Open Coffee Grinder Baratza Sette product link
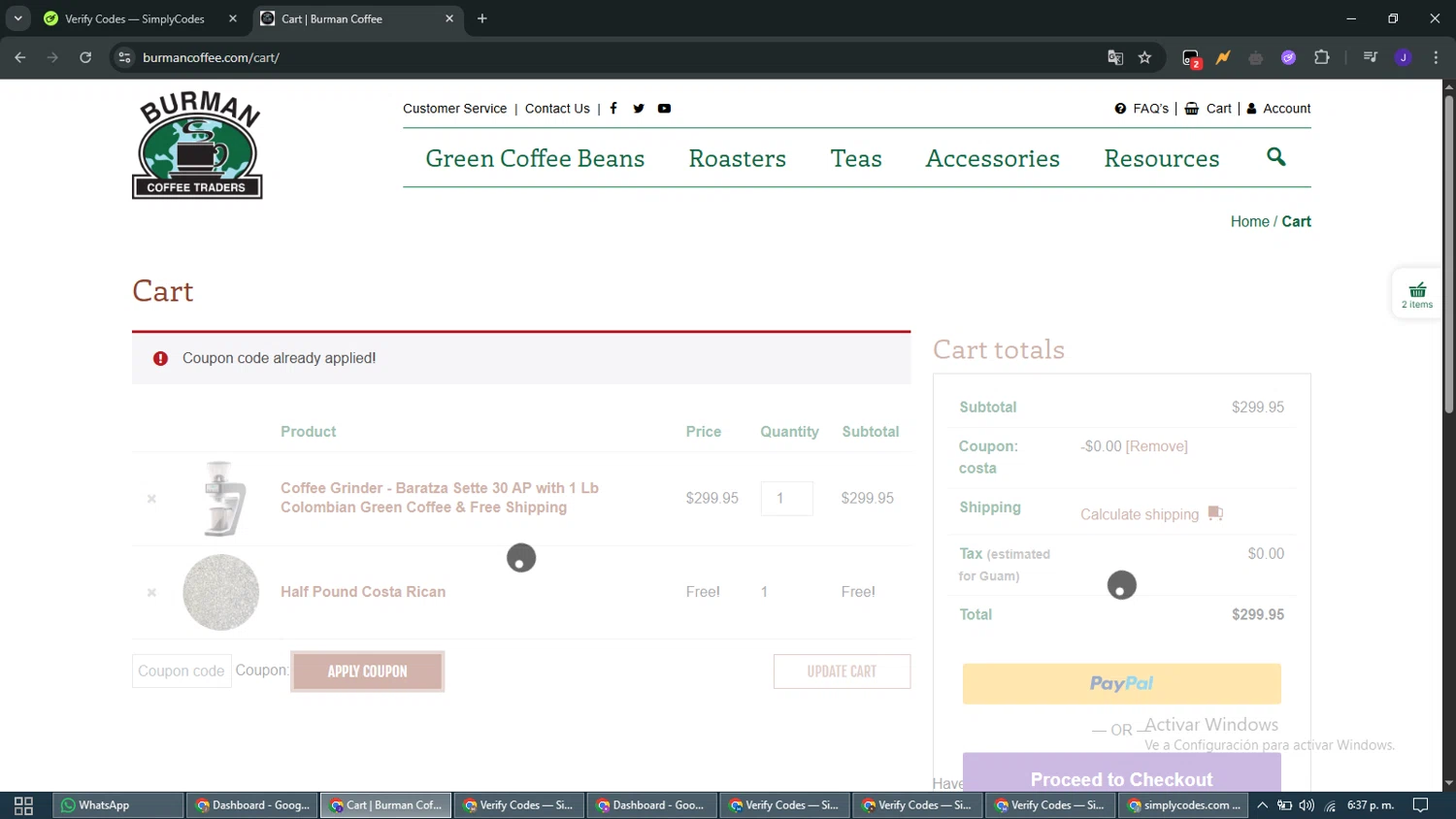This screenshot has height=819, width=1456. pos(440,498)
